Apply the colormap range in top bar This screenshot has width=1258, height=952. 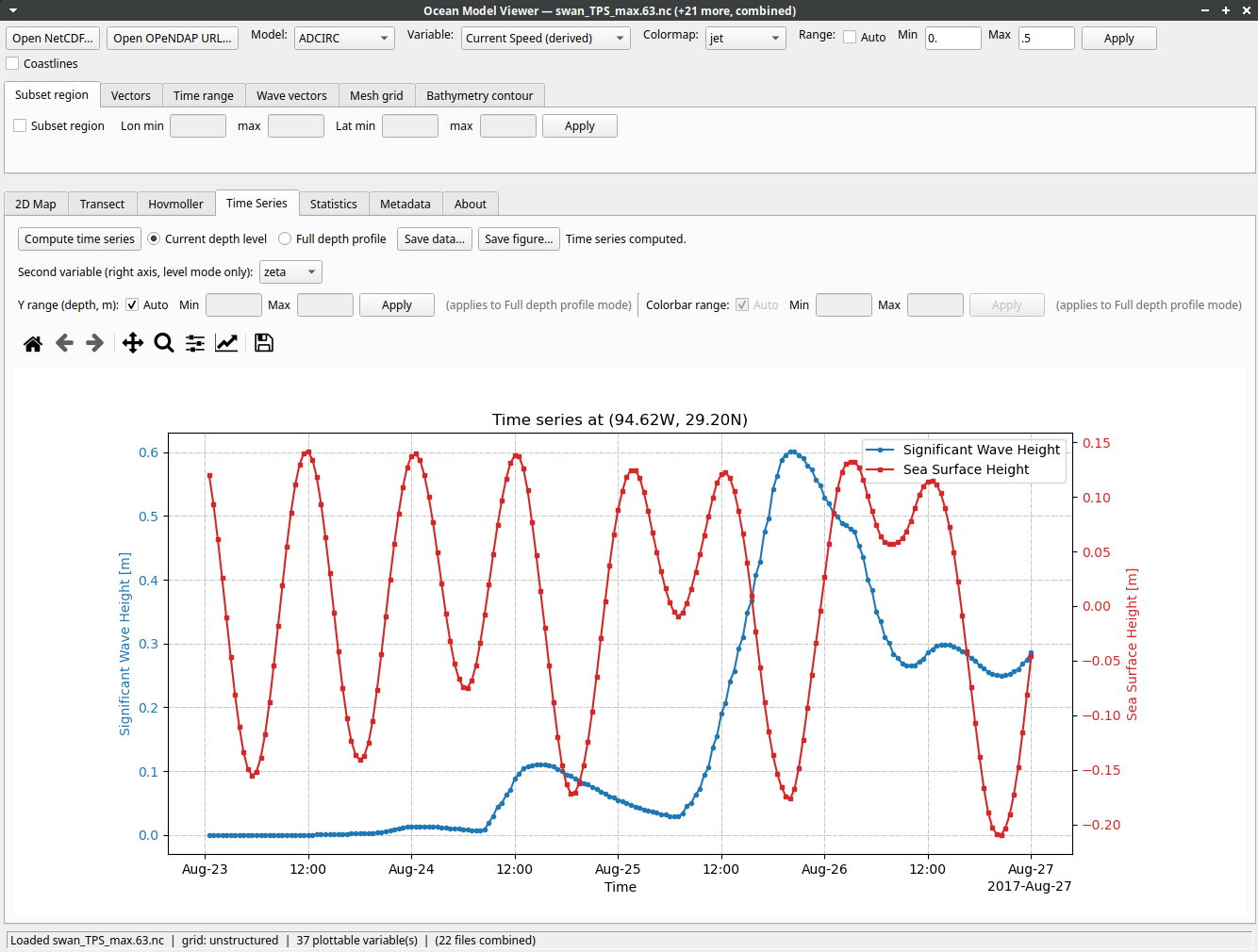[x=1118, y=38]
